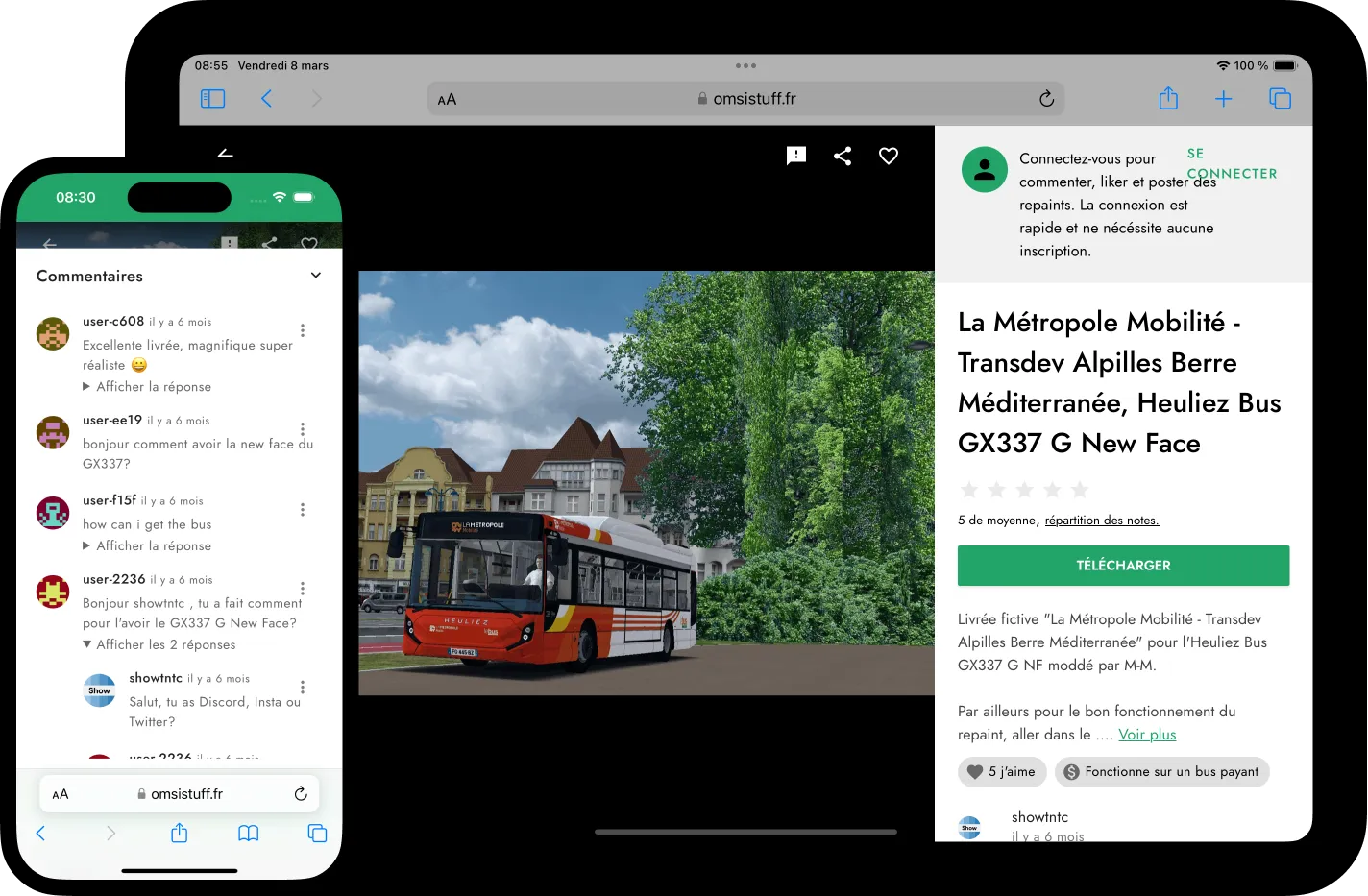
Task: Click the three-dot multitasking indicator on iPad
Action: pyautogui.click(x=745, y=66)
